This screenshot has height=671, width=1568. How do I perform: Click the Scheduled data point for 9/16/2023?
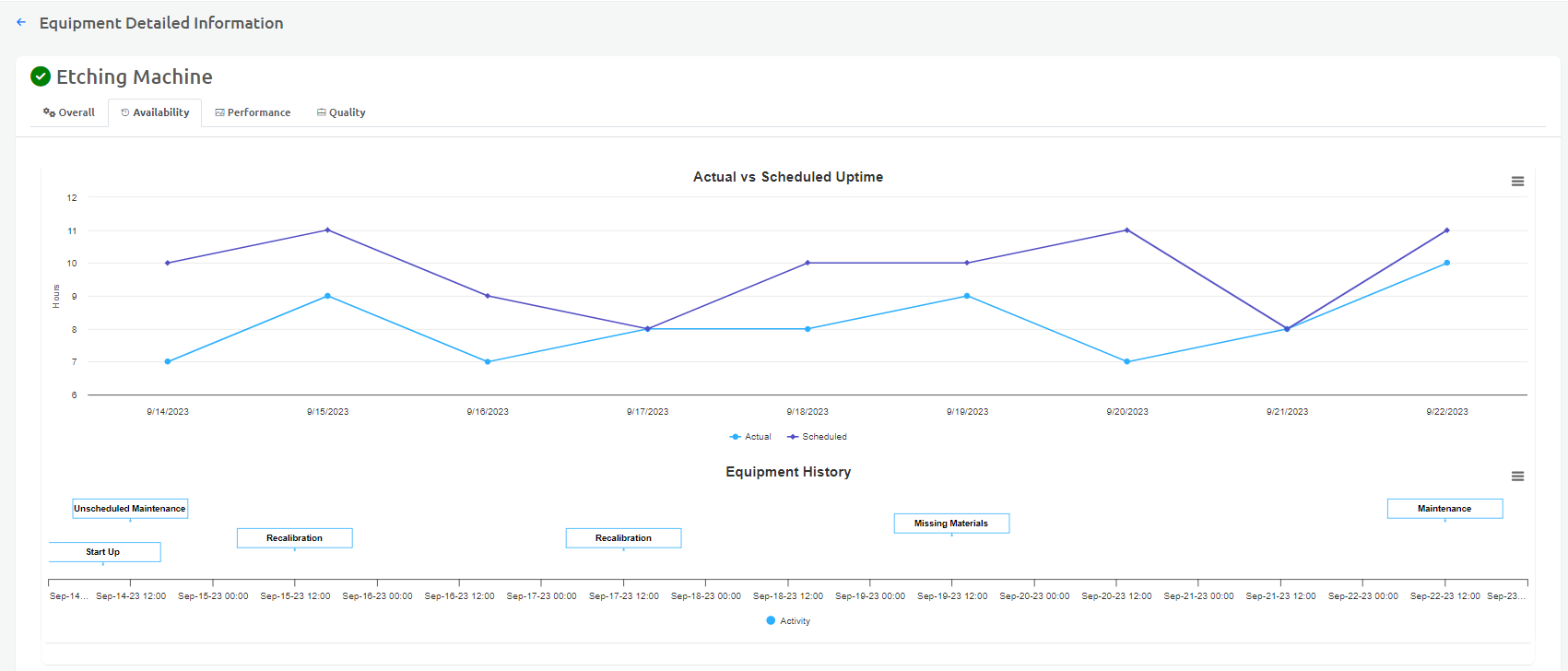(488, 296)
